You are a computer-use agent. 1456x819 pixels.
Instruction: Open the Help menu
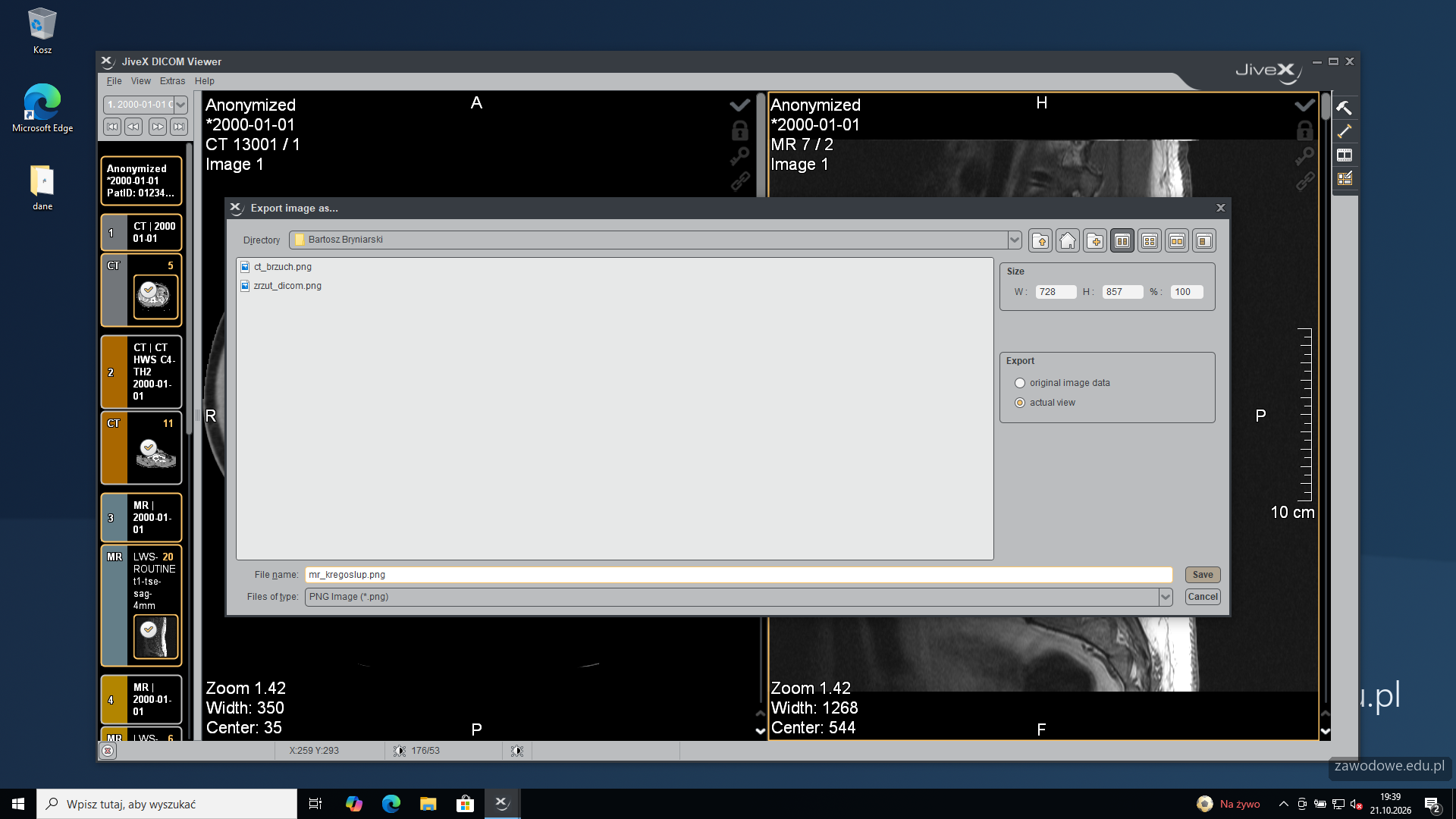click(x=204, y=81)
